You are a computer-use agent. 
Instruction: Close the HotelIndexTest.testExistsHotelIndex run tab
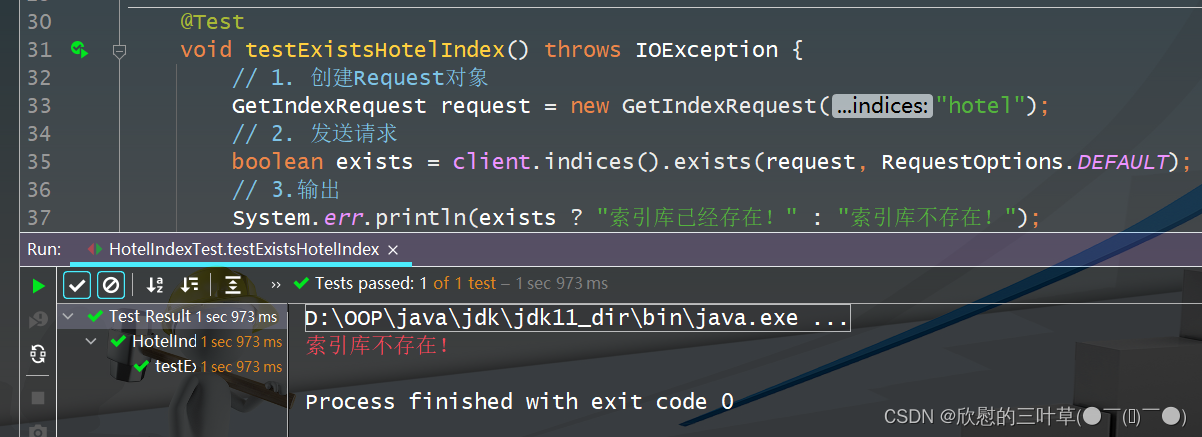(393, 249)
